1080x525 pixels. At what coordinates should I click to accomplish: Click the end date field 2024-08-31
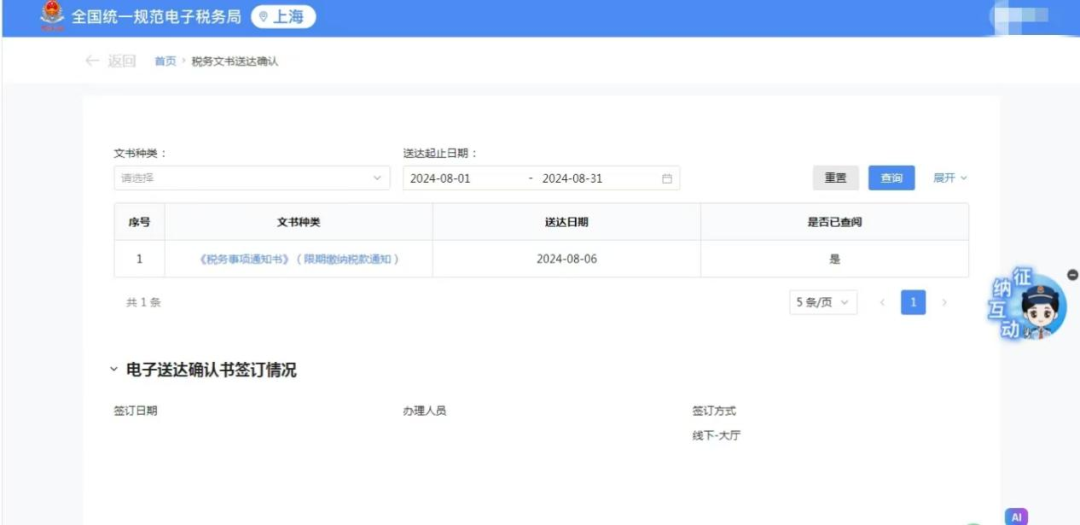pyautogui.click(x=572, y=179)
